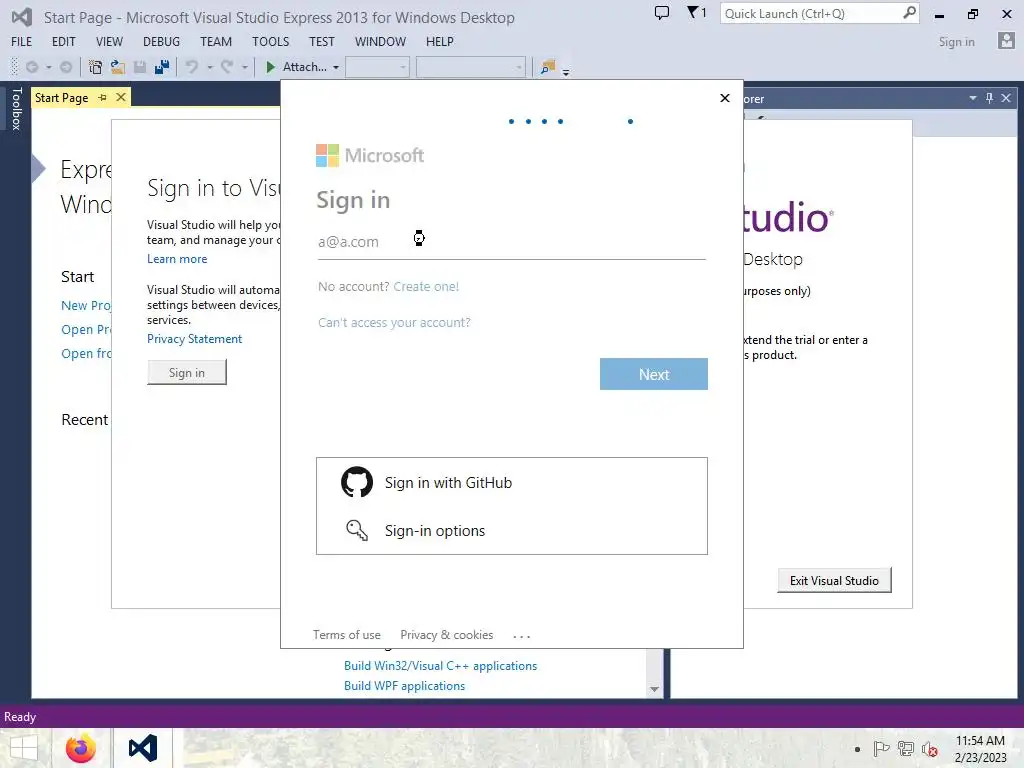
Task: Click the Learn more link
Action: click(x=177, y=259)
